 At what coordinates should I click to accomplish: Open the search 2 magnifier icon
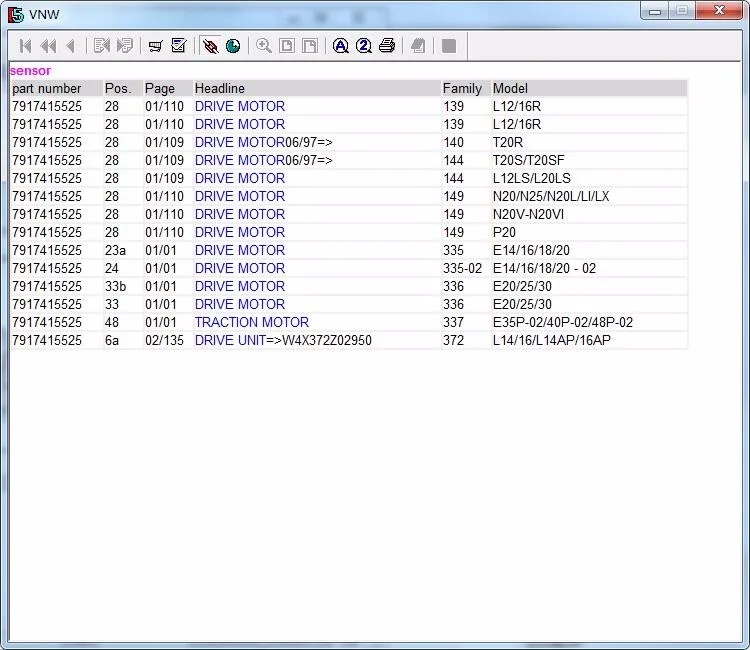pos(364,46)
